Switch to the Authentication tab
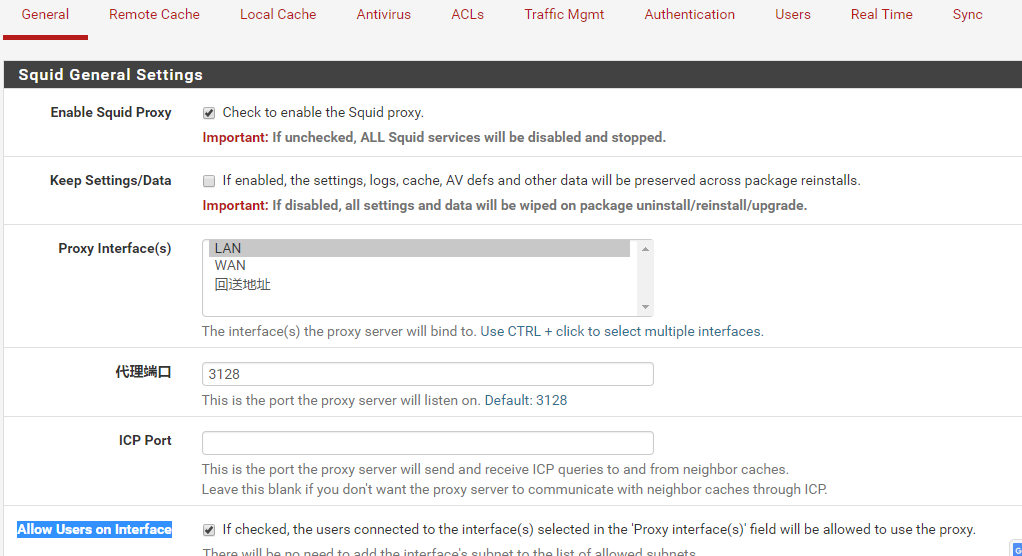This screenshot has width=1022, height=556. tap(690, 14)
